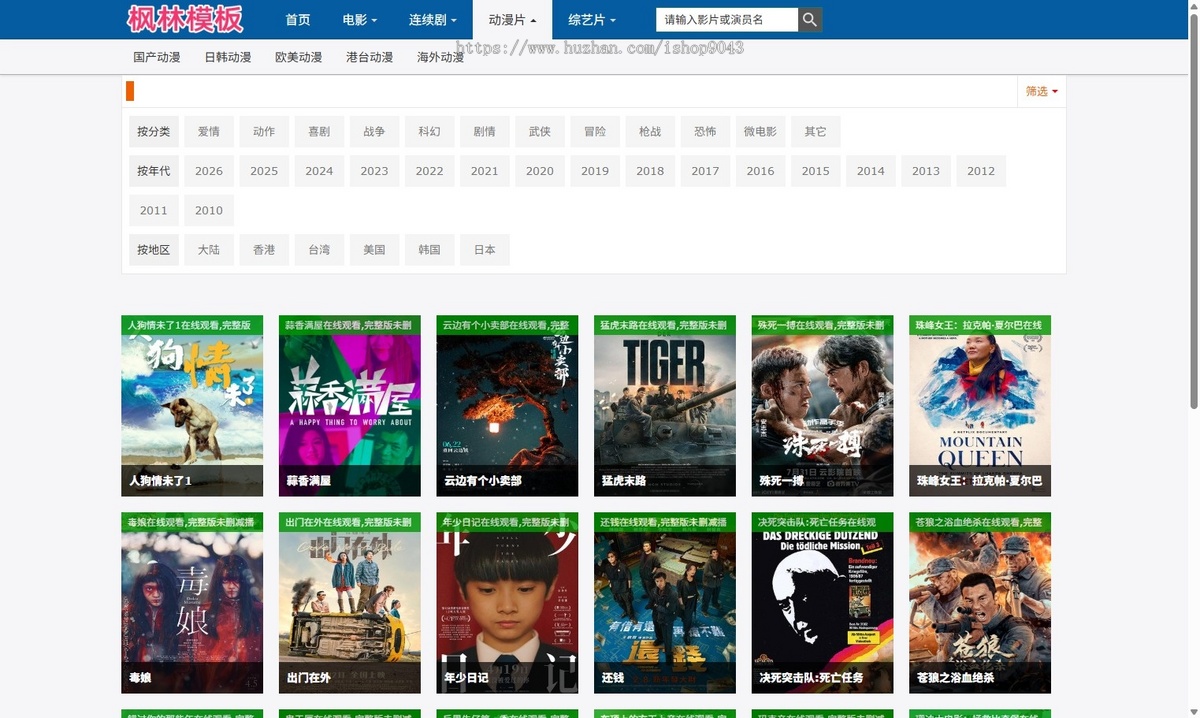1200x718 pixels.
Task: Click the 枫林模板 site logo
Action: [x=185, y=19]
